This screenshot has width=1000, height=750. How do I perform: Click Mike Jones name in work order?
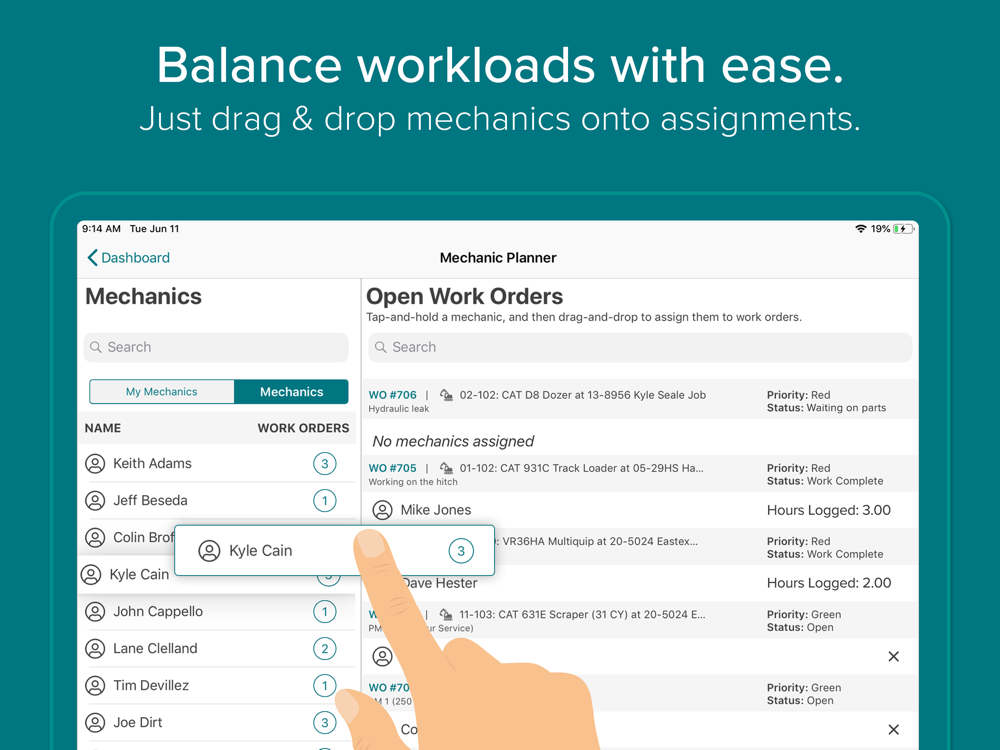click(436, 510)
